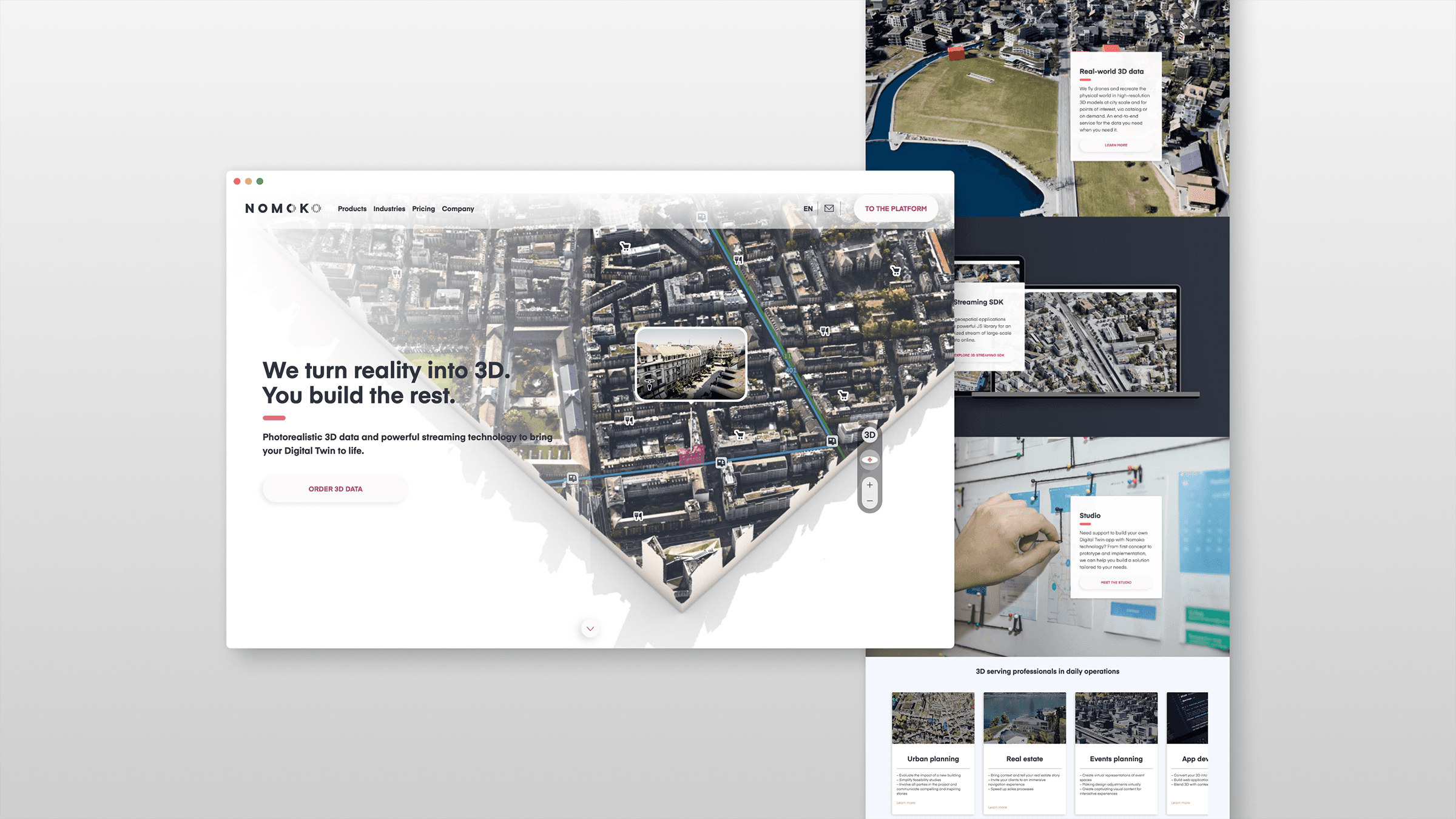
Task: Click the drone icon in photo popup
Action: click(649, 384)
